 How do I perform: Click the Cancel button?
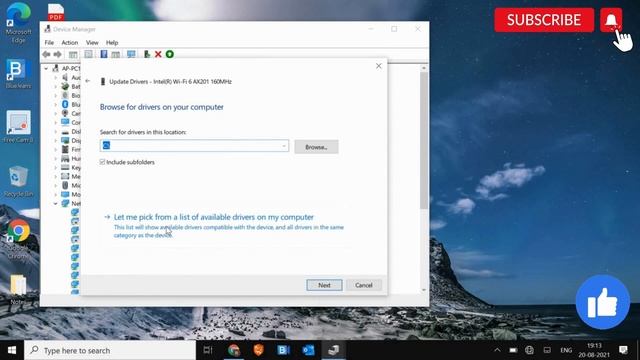(x=364, y=285)
